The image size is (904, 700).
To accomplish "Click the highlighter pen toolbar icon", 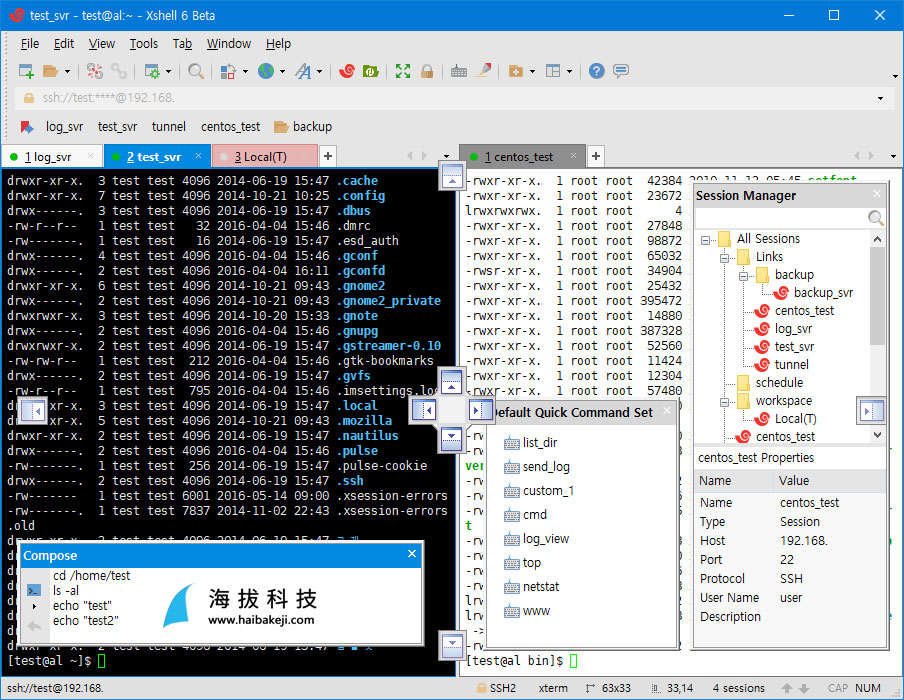I will pos(484,71).
